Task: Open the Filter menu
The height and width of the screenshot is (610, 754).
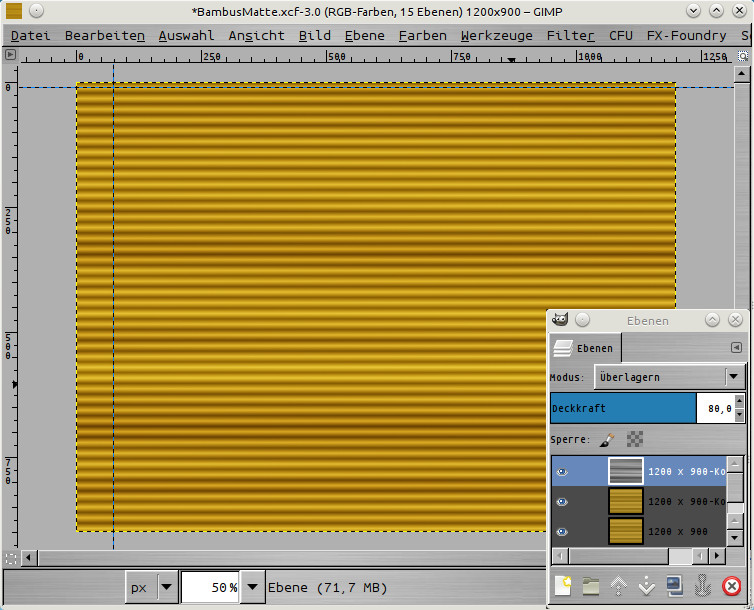Action: tap(570, 35)
